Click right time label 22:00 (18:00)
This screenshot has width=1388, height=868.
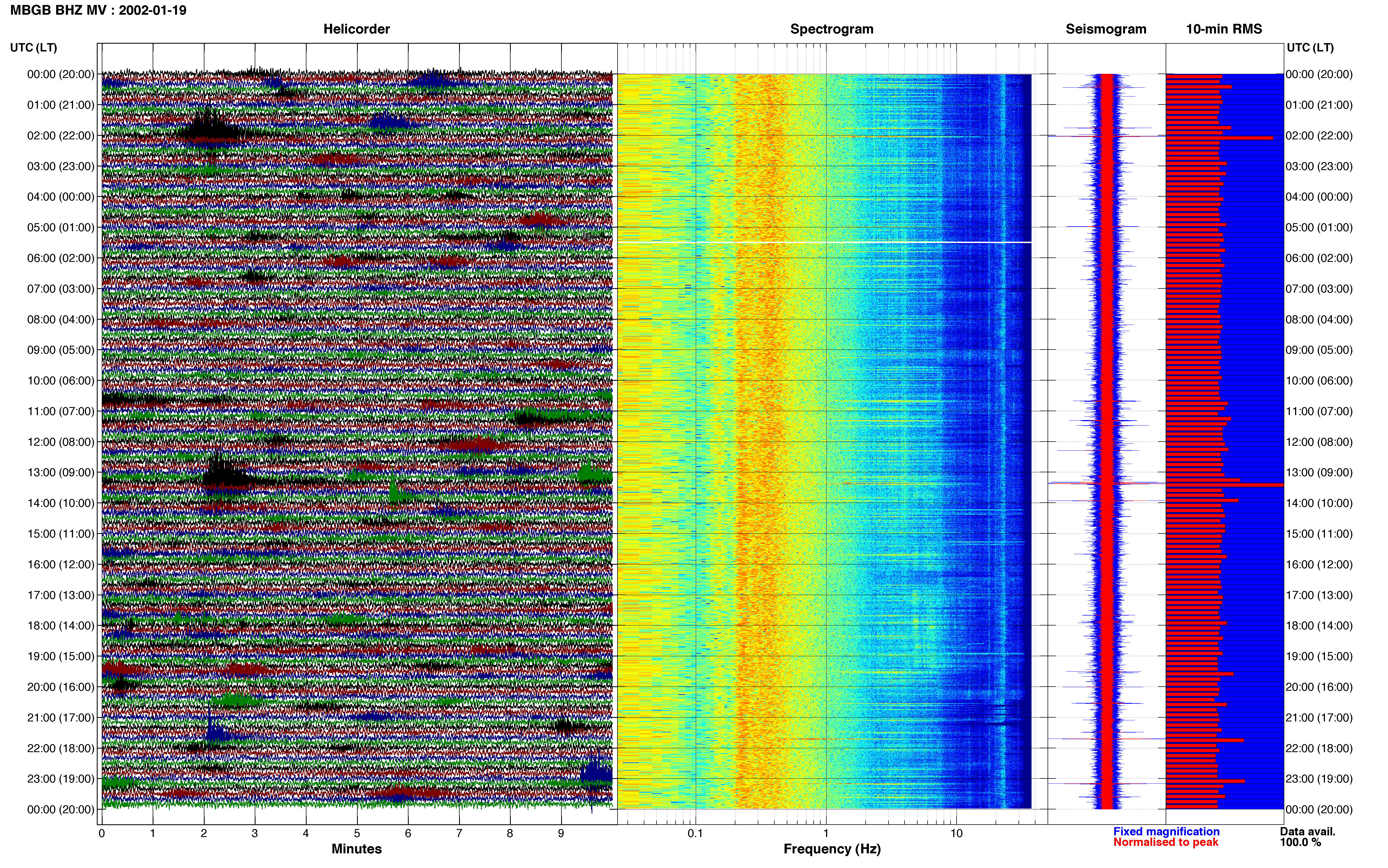(x=1319, y=749)
